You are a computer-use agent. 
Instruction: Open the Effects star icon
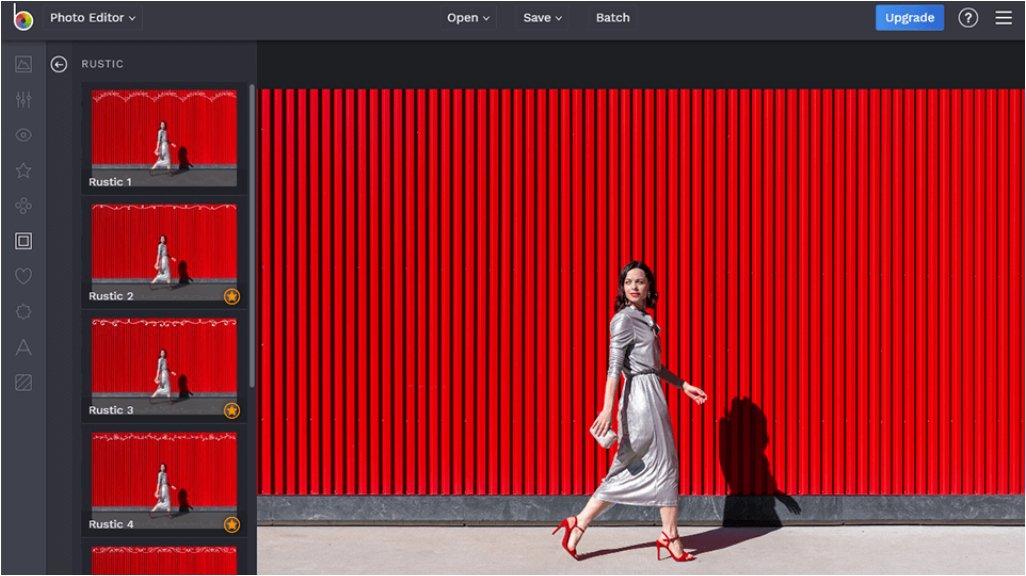click(23, 170)
